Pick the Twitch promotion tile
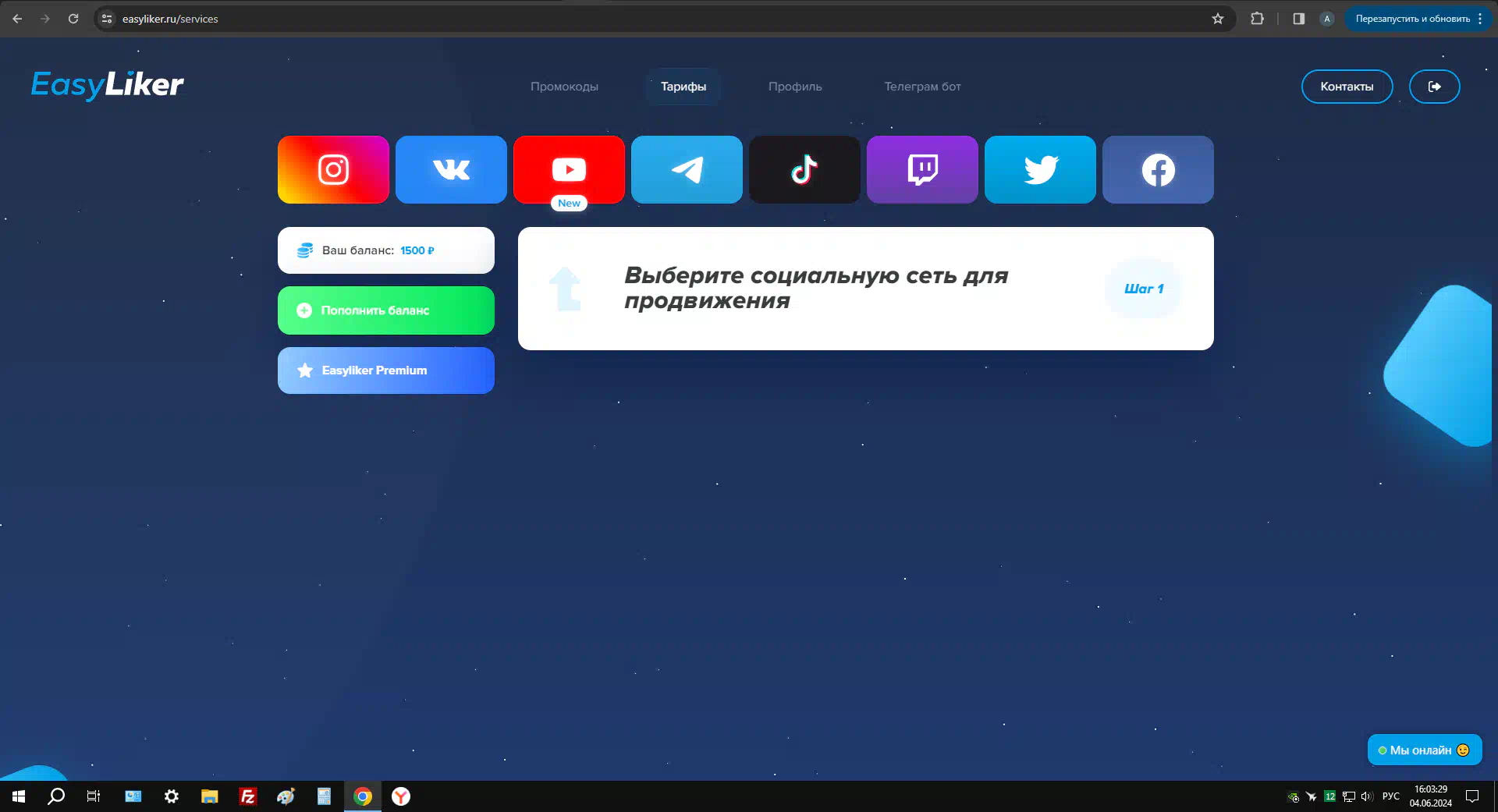This screenshot has width=1498, height=812. [922, 169]
